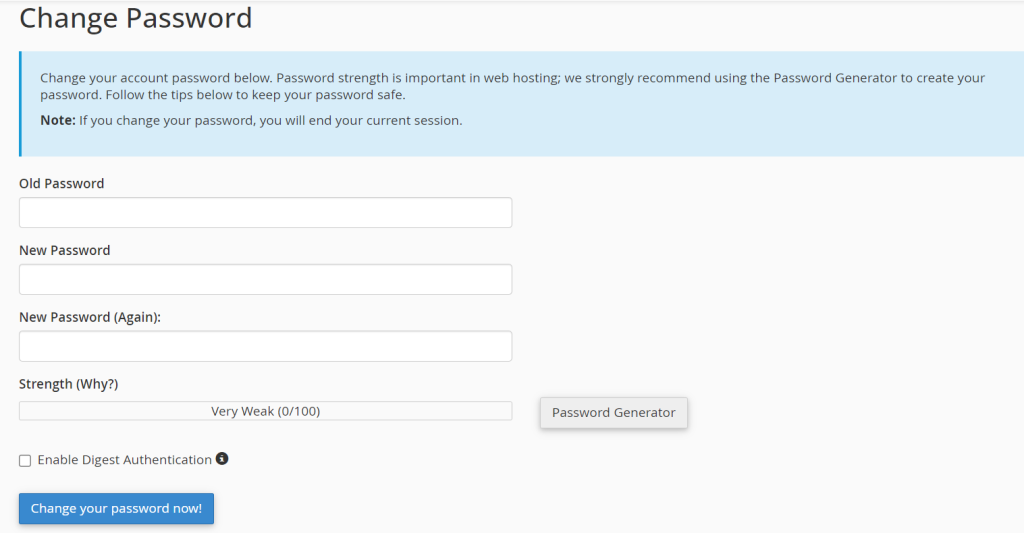Click into the New Password field
The height and width of the screenshot is (533, 1024).
click(x=265, y=280)
